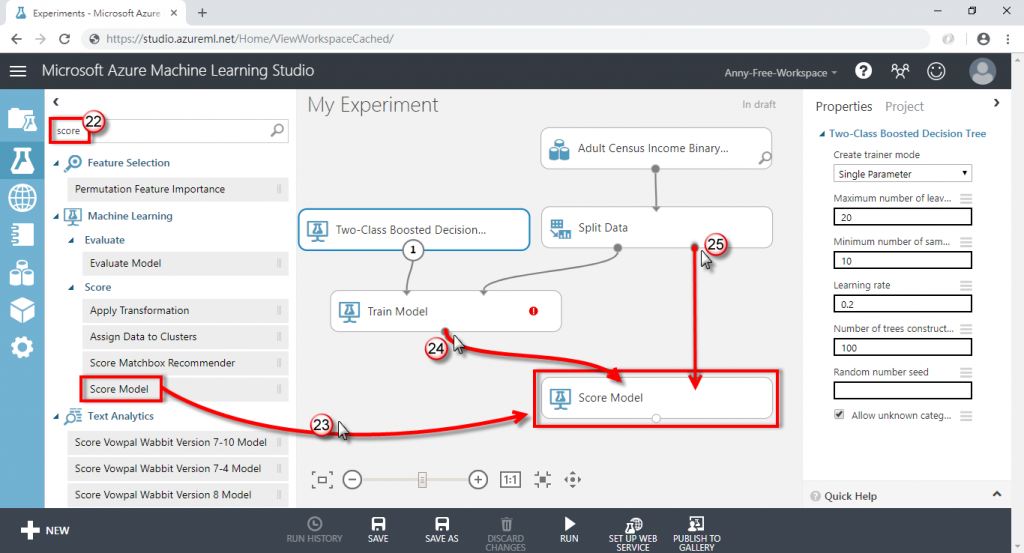The image size is (1024, 553).
Task: Click the zoom to fit icon
Action: tap(322, 480)
